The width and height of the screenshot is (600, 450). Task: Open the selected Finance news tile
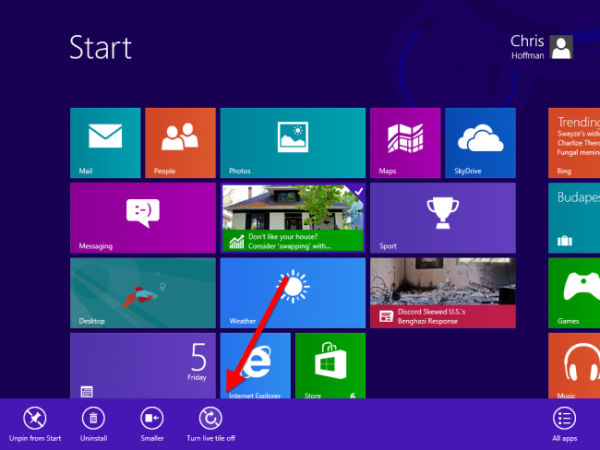[293, 218]
